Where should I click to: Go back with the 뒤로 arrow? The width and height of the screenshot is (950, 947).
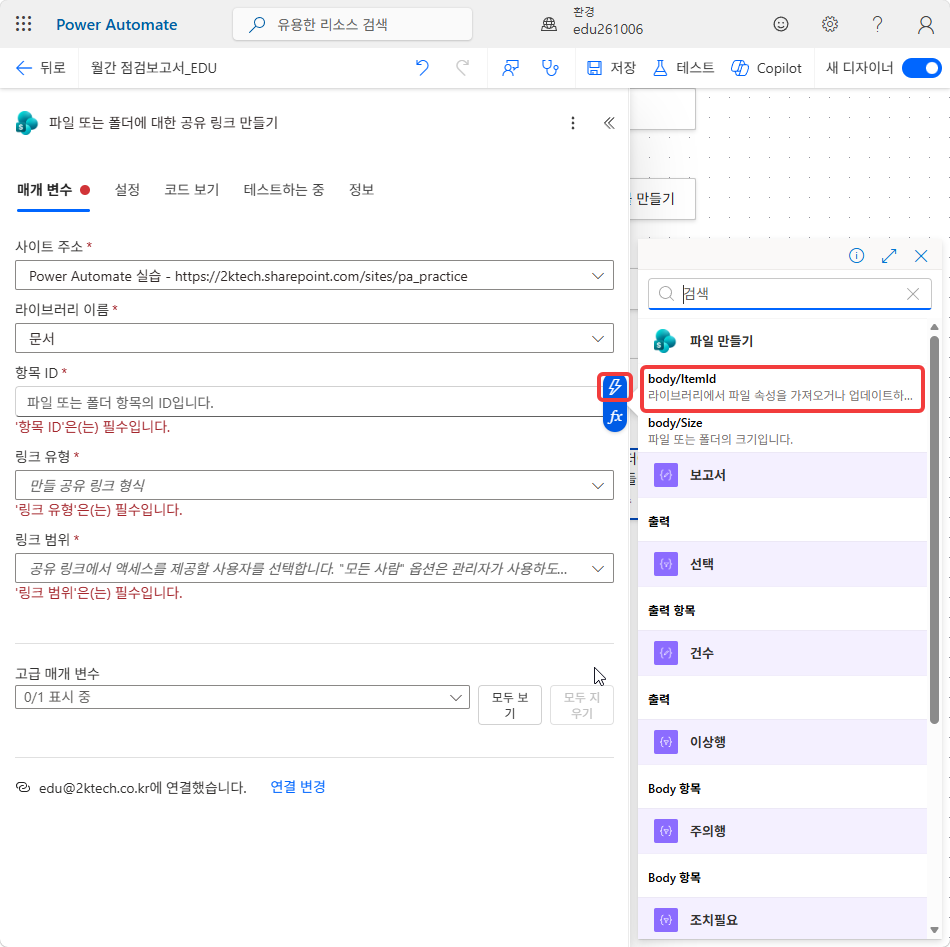pos(40,68)
